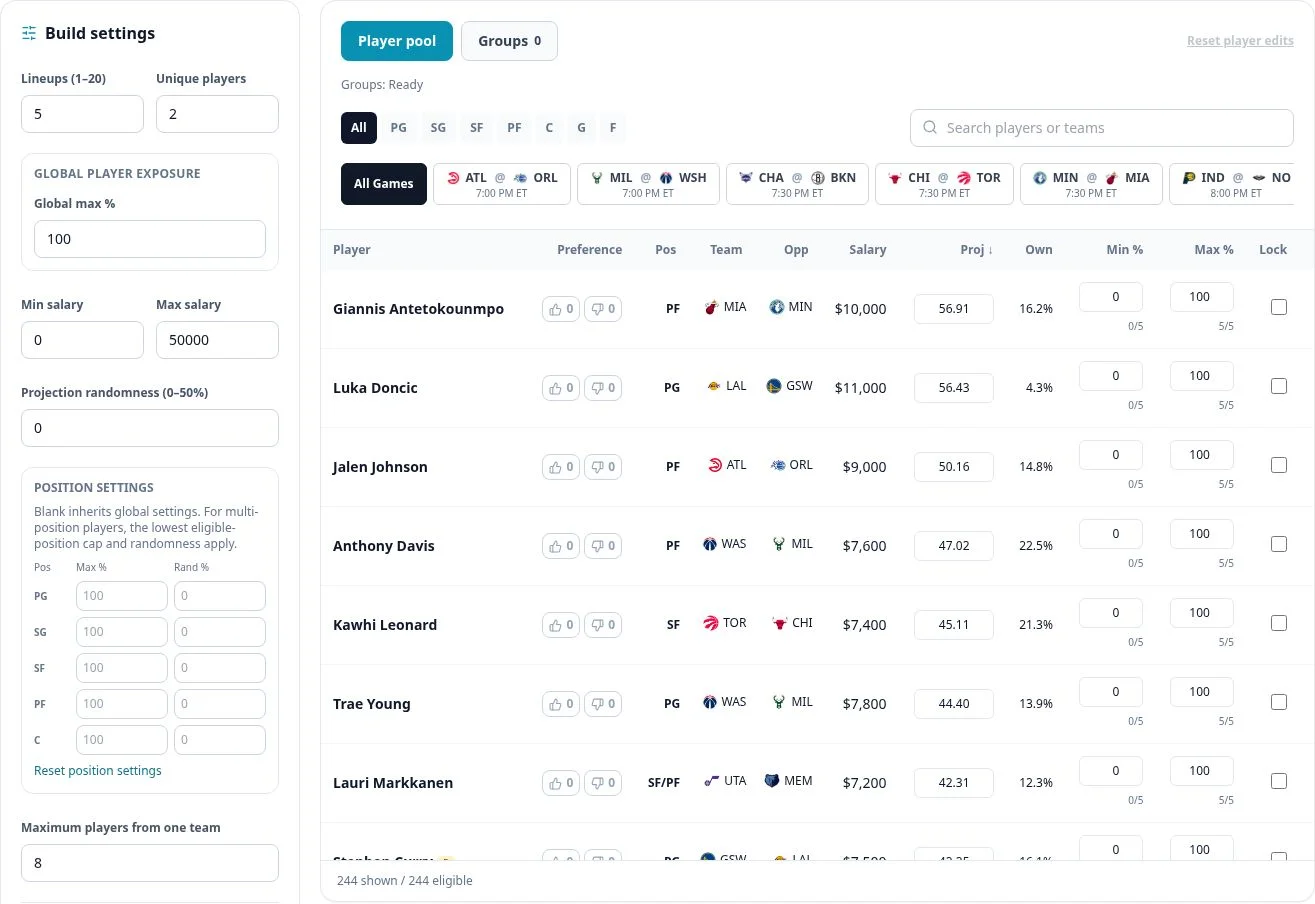Toggle lock for Jalen Johnson
The height and width of the screenshot is (904, 1315).
pyautogui.click(x=1278, y=465)
